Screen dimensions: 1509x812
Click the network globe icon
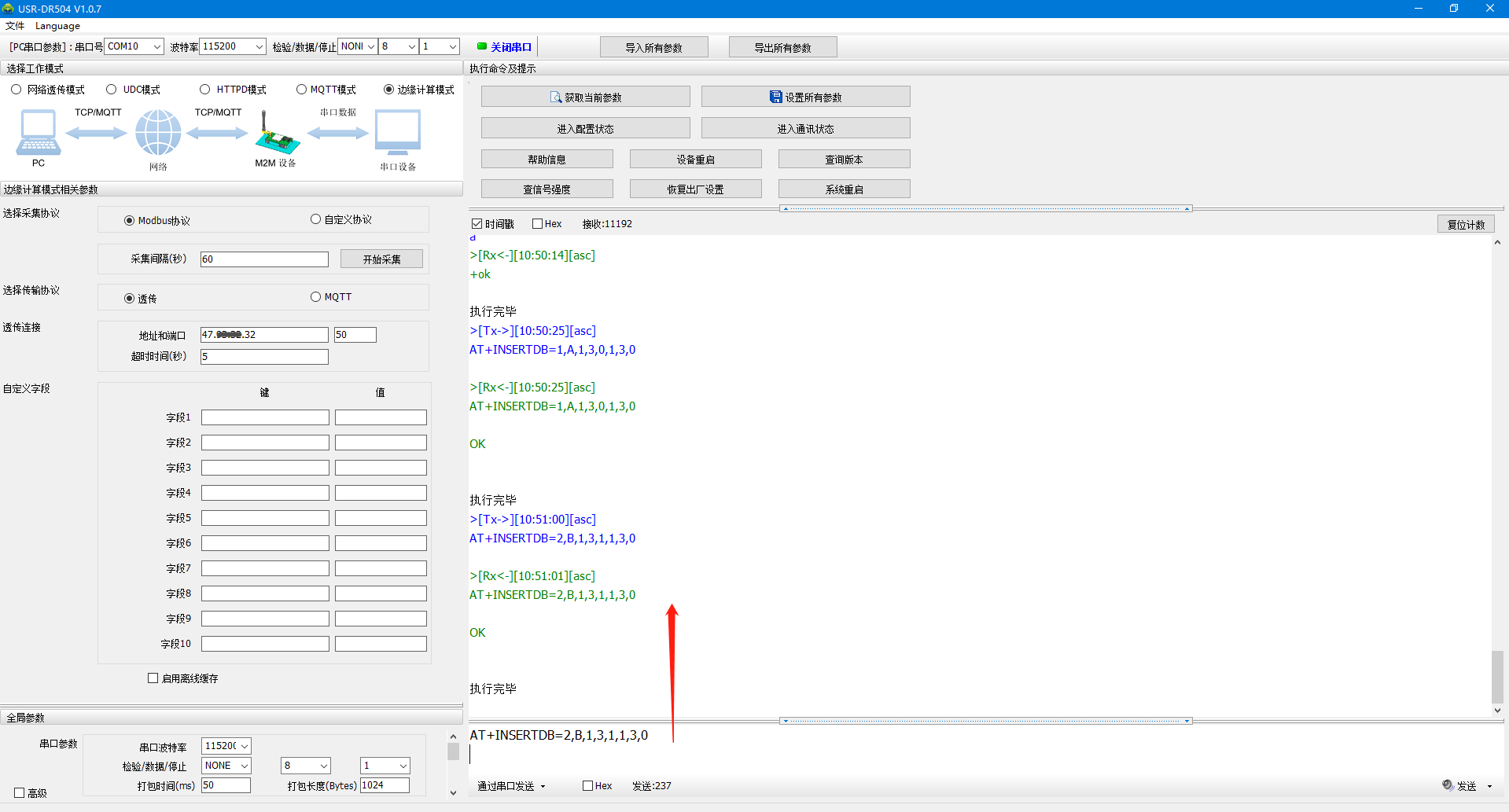(x=158, y=132)
